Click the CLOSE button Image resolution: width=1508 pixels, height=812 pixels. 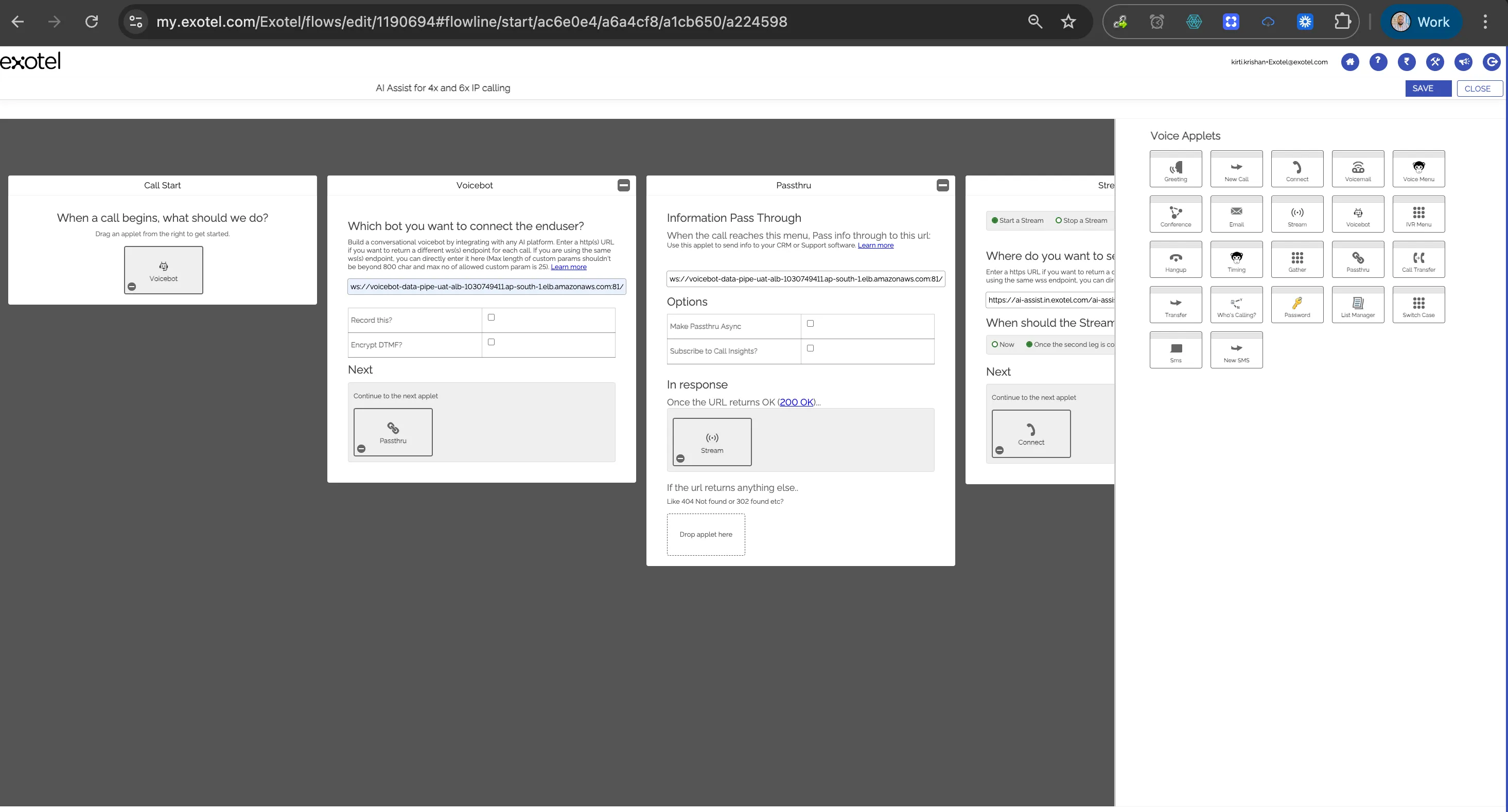[1479, 89]
